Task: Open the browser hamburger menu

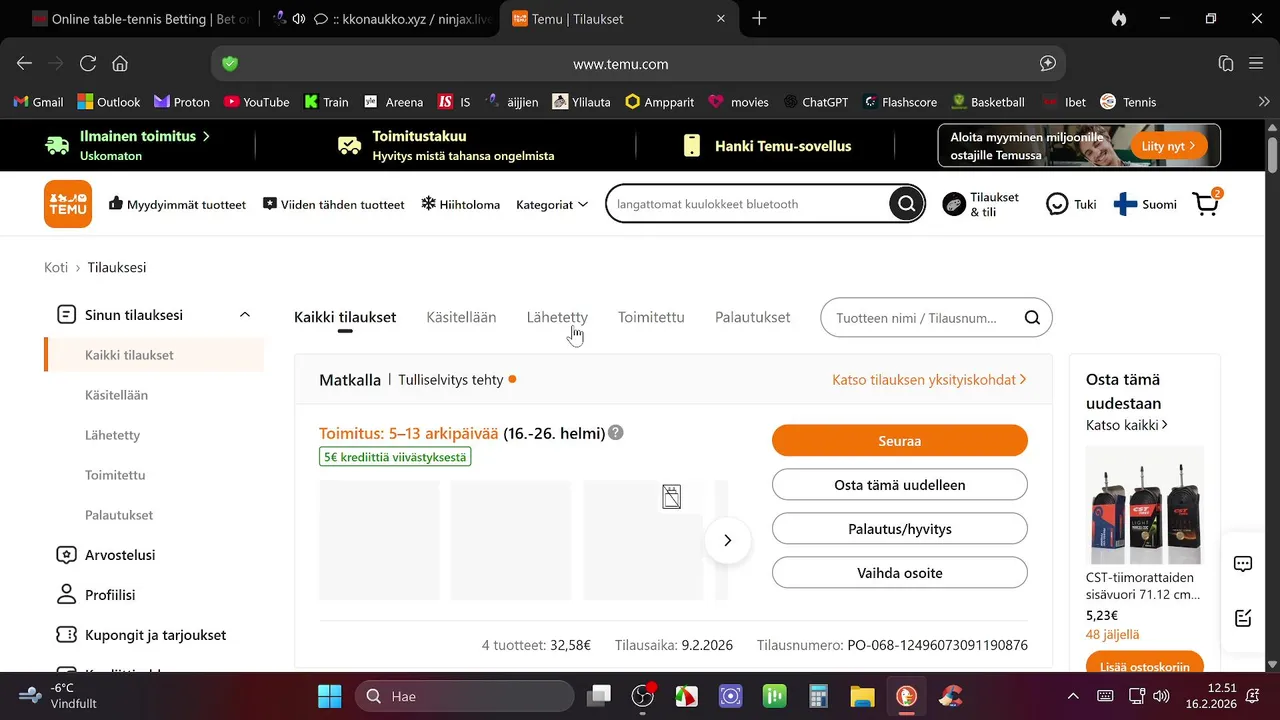Action: coord(1256,63)
